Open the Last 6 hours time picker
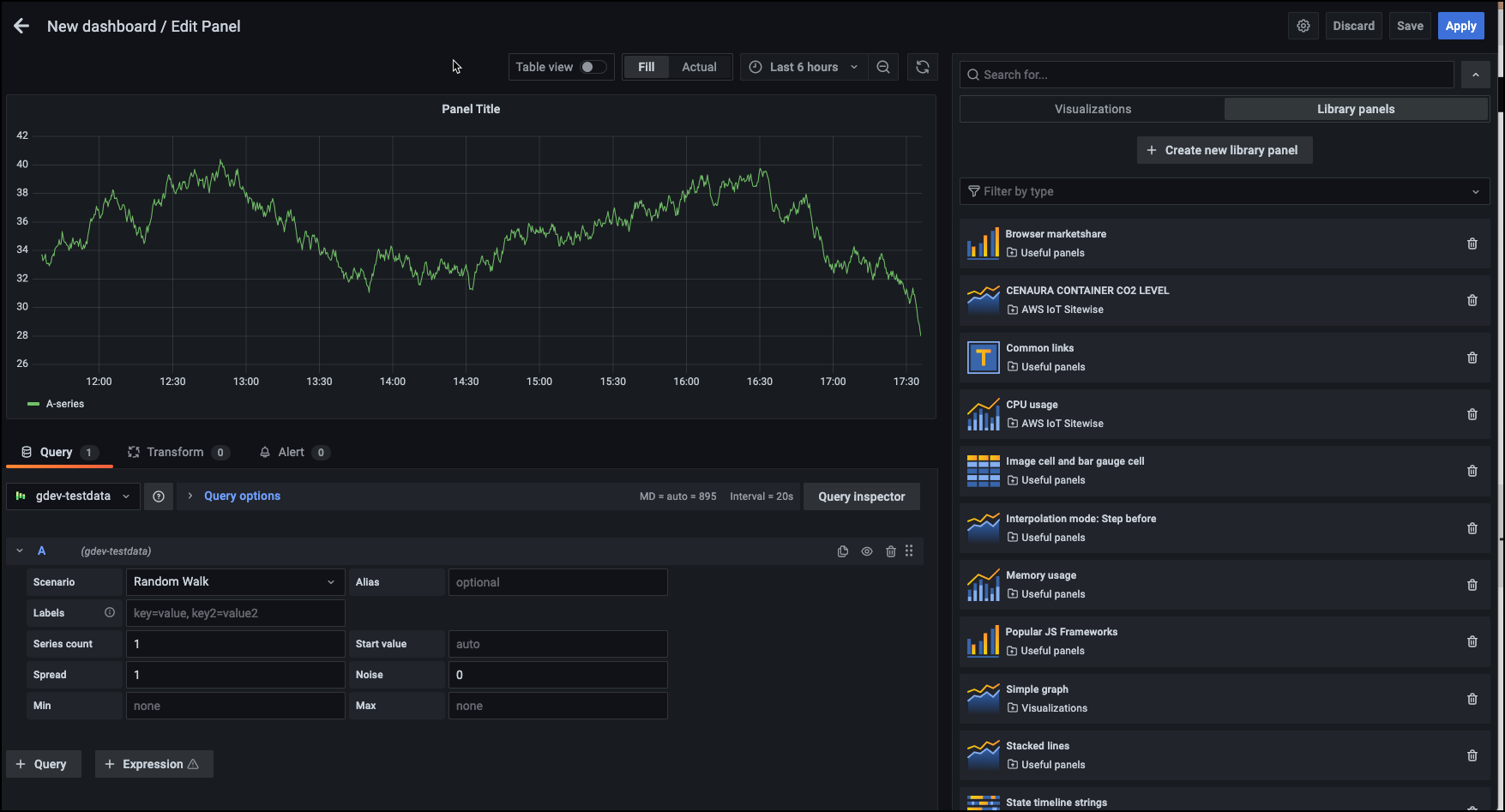This screenshot has width=1505, height=812. [x=803, y=67]
